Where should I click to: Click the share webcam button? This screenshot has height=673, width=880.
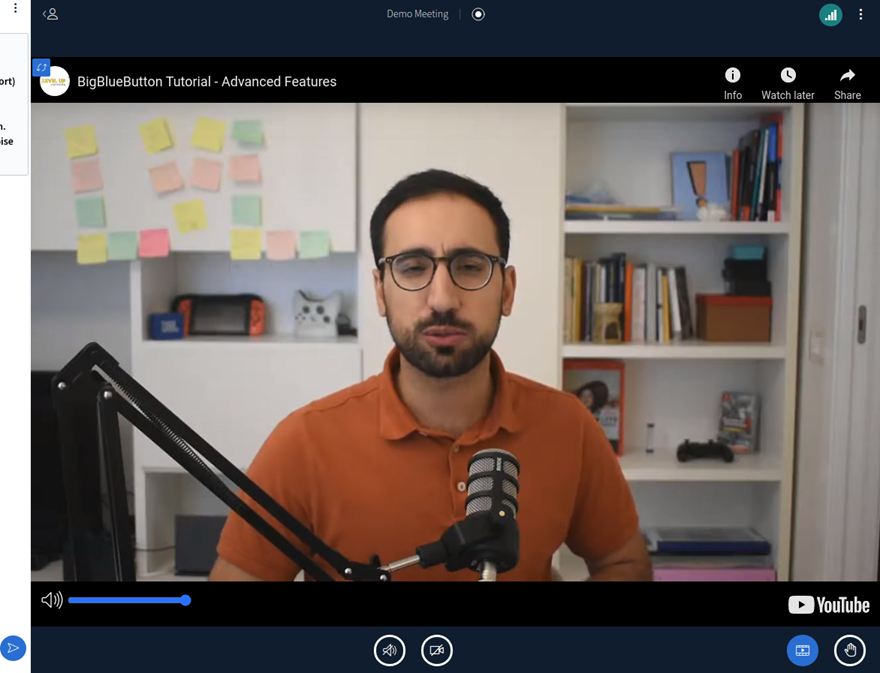coord(437,650)
